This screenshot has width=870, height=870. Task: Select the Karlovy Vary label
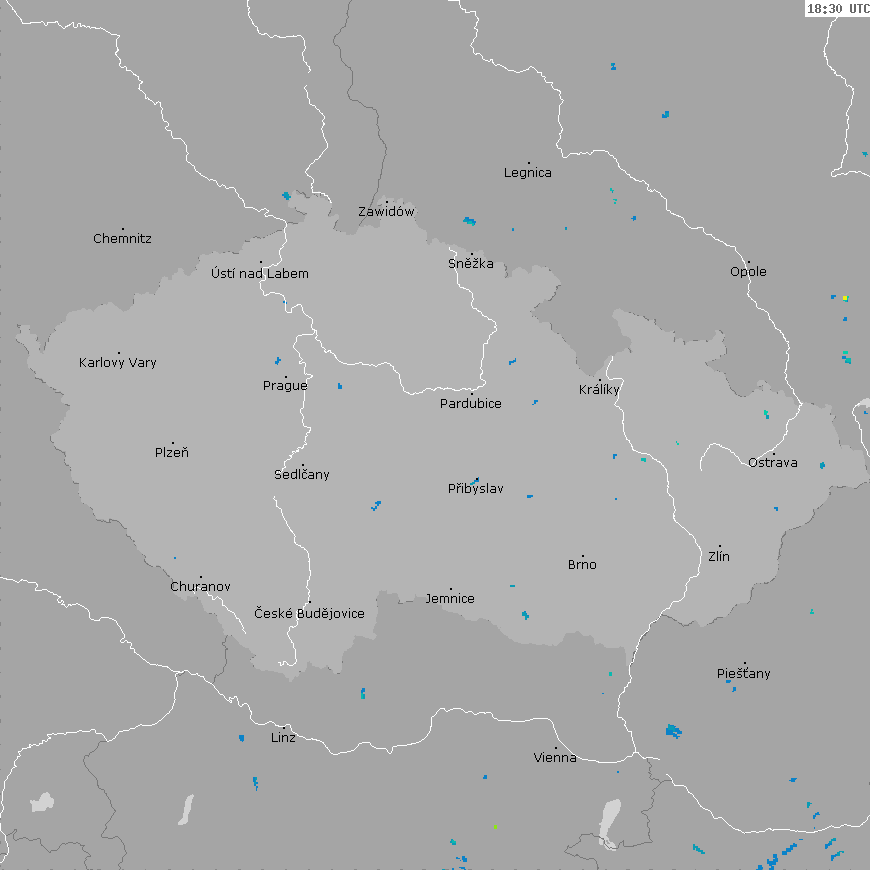[118, 363]
